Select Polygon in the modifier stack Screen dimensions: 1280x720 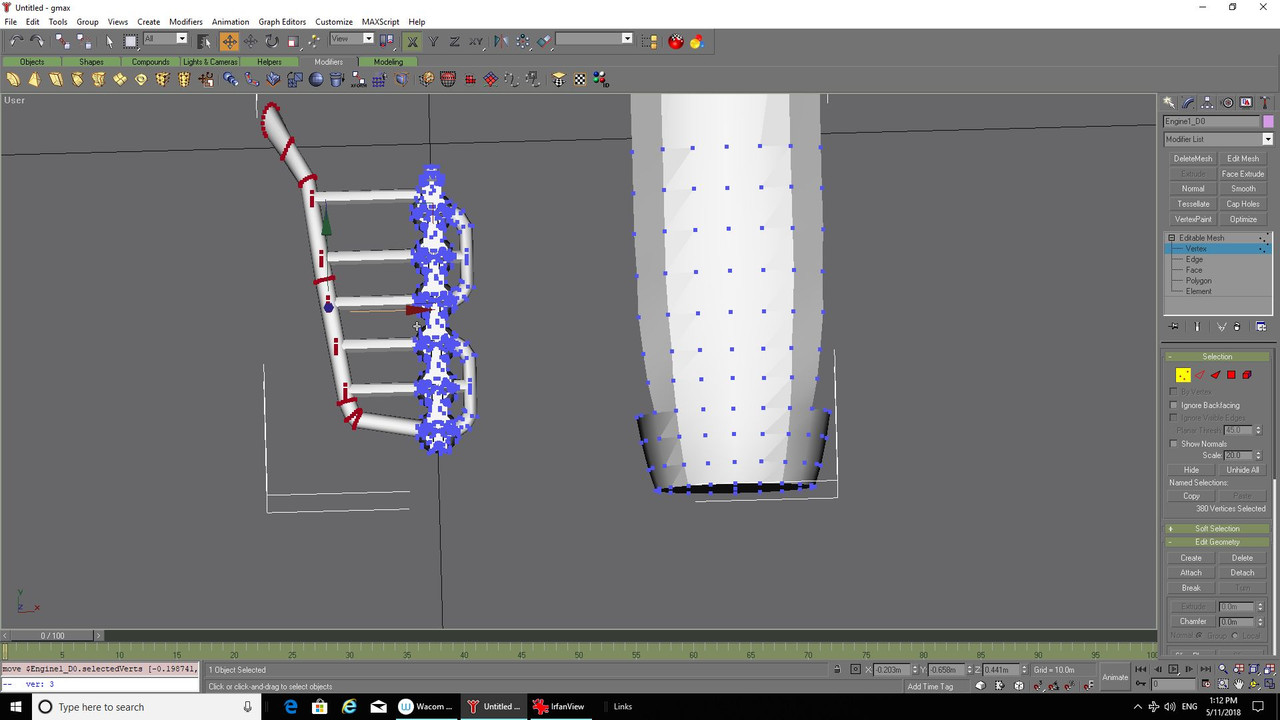[1198, 280]
